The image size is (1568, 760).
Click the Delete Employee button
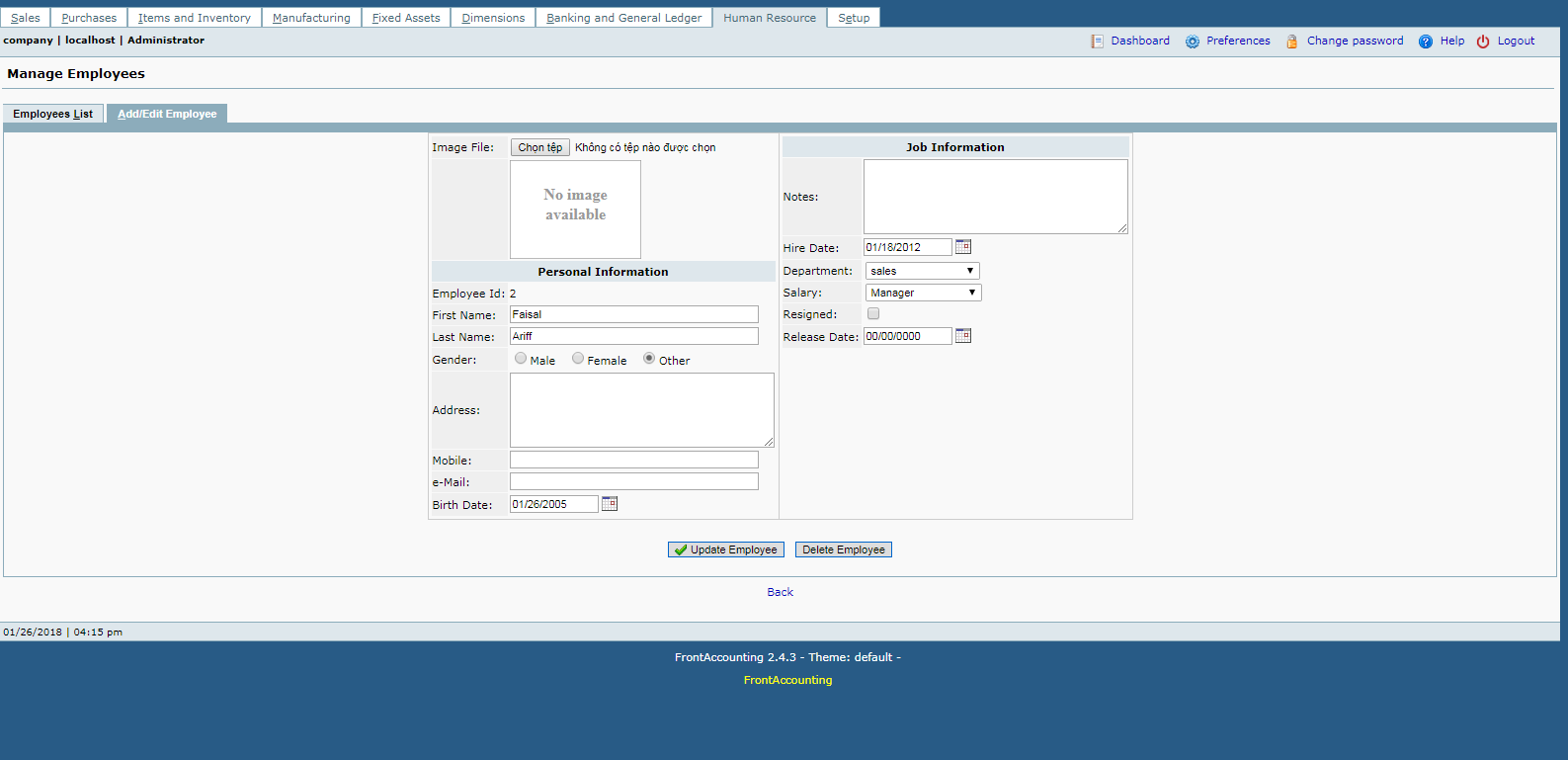tap(843, 549)
